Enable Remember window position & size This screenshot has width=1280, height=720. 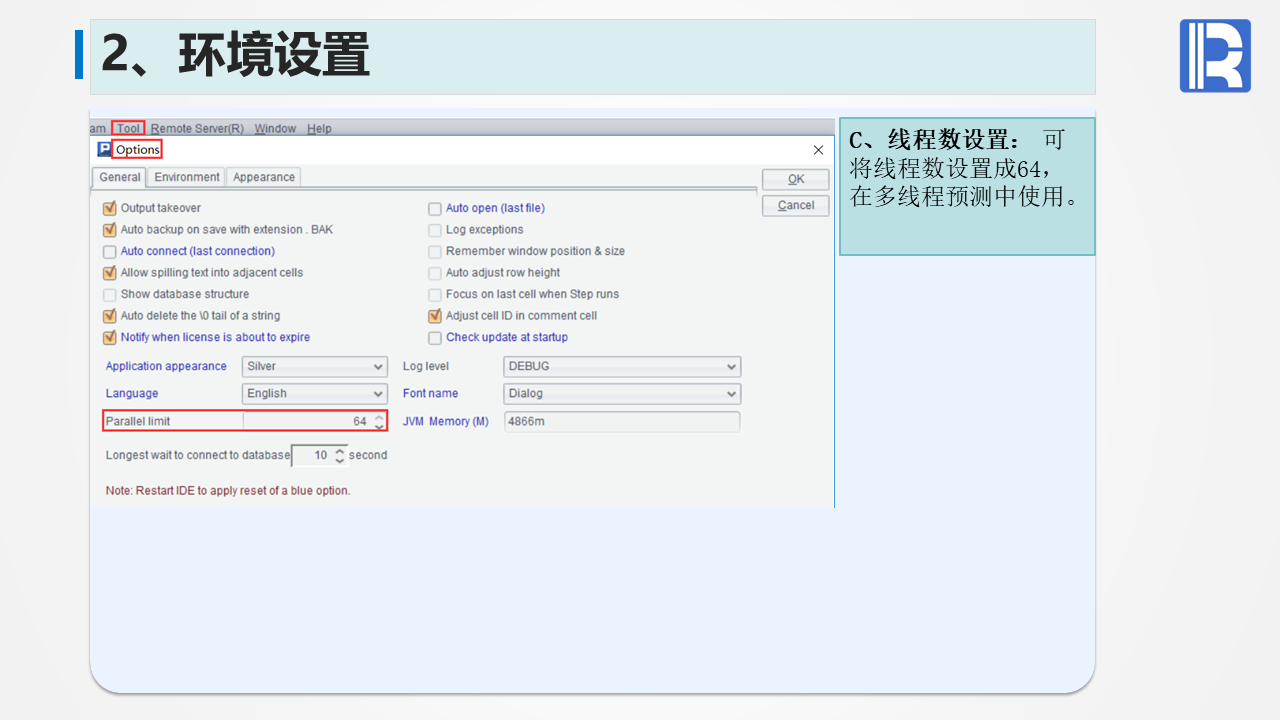pos(435,251)
